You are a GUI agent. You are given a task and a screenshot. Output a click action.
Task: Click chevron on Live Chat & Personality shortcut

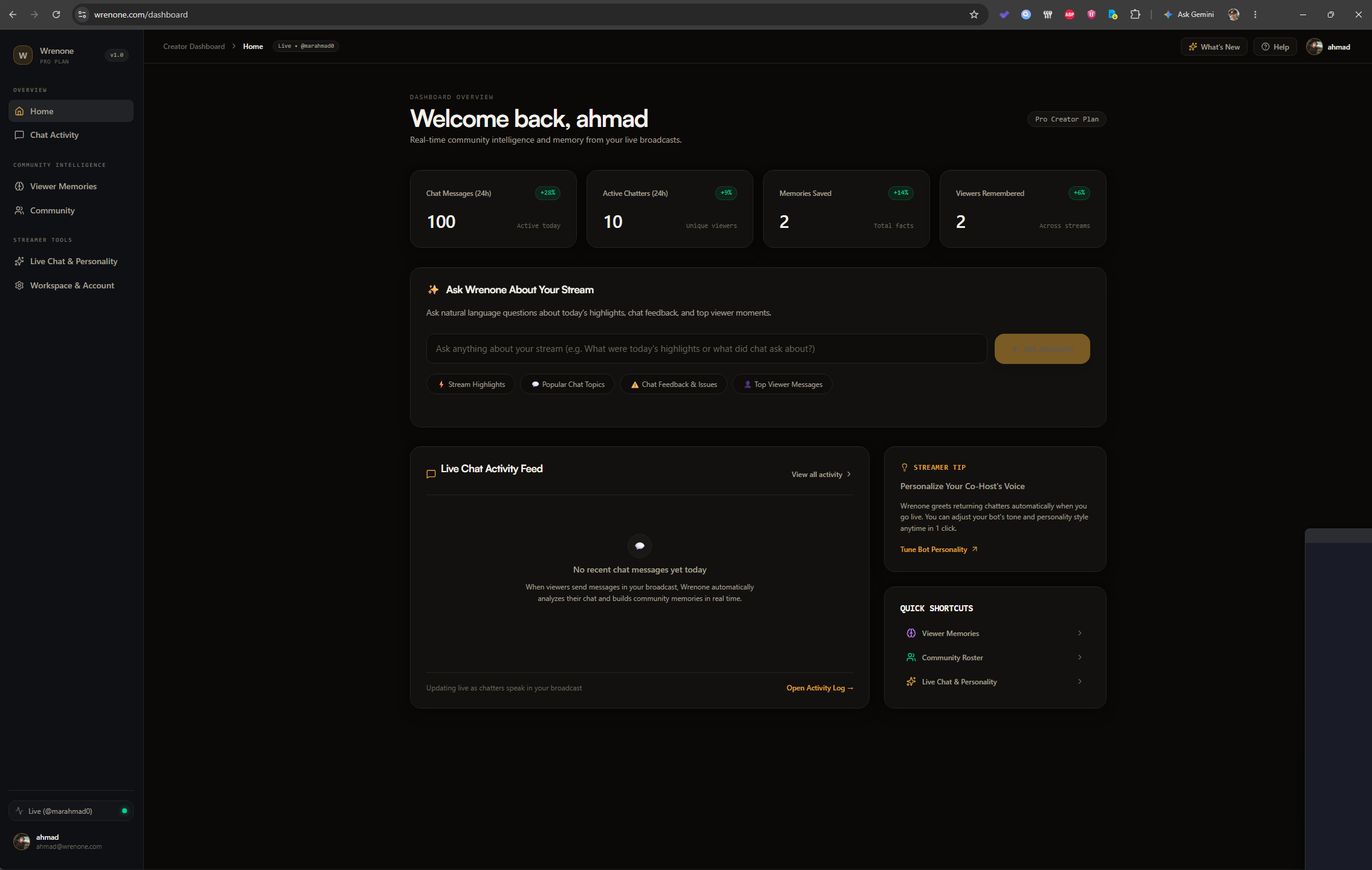1080,681
